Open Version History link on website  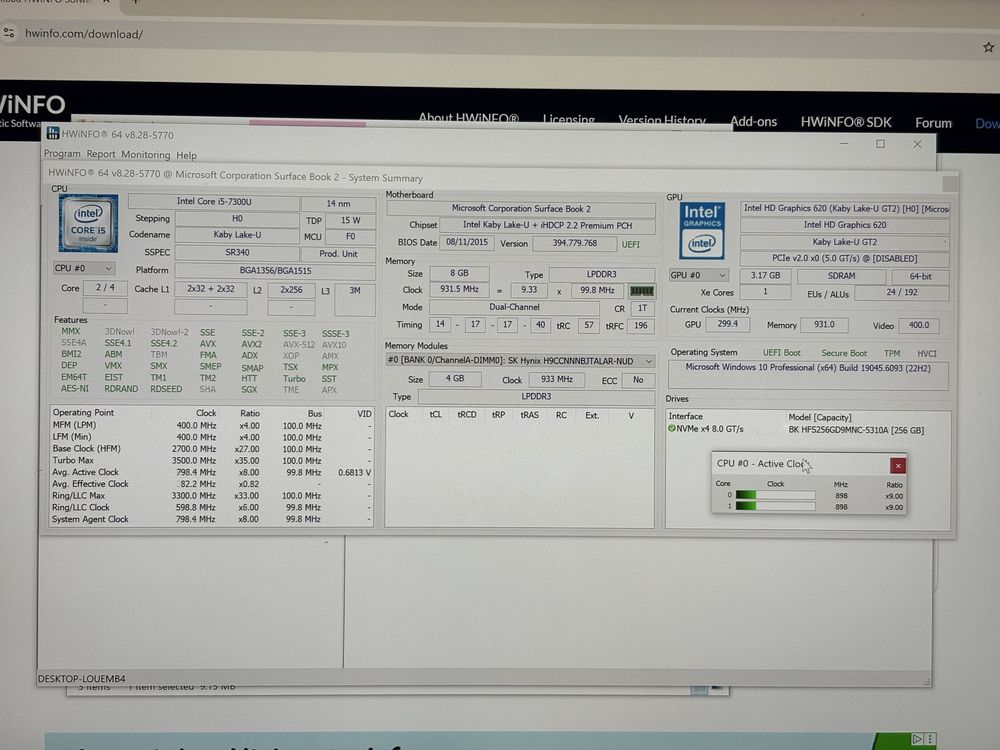click(x=662, y=121)
